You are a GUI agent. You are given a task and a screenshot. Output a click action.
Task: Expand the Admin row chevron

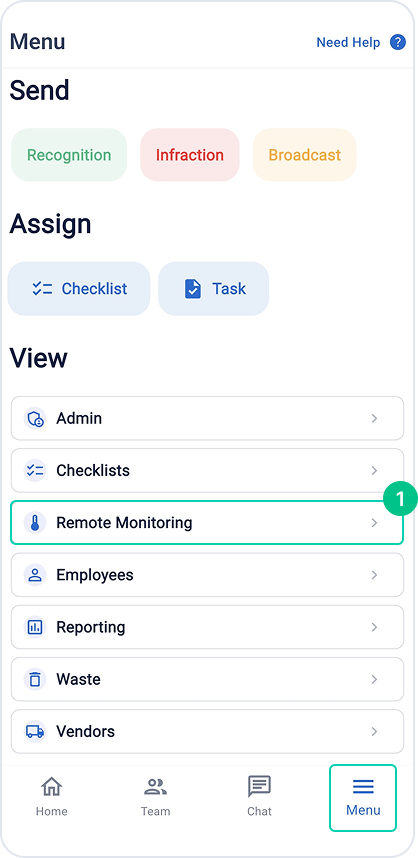coord(374,419)
